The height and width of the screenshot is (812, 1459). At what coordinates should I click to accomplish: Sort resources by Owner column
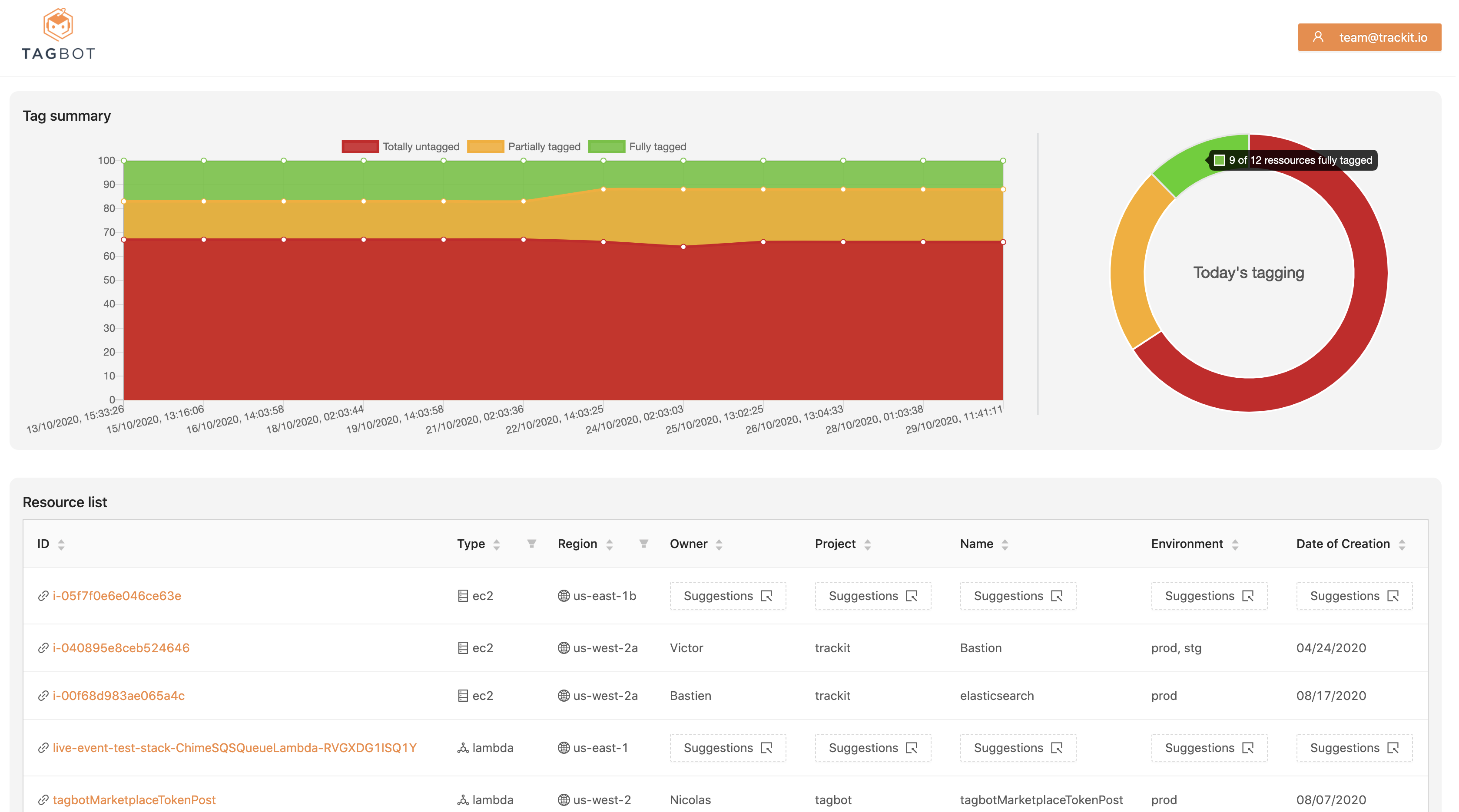point(719,545)
